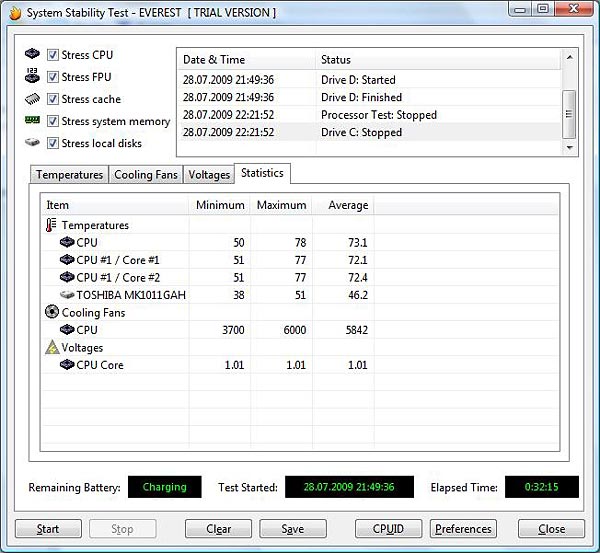This screenshot has width=600, height=553.
Task: Click the log list vertical scrollbar
Action: (x=569, y=100)
